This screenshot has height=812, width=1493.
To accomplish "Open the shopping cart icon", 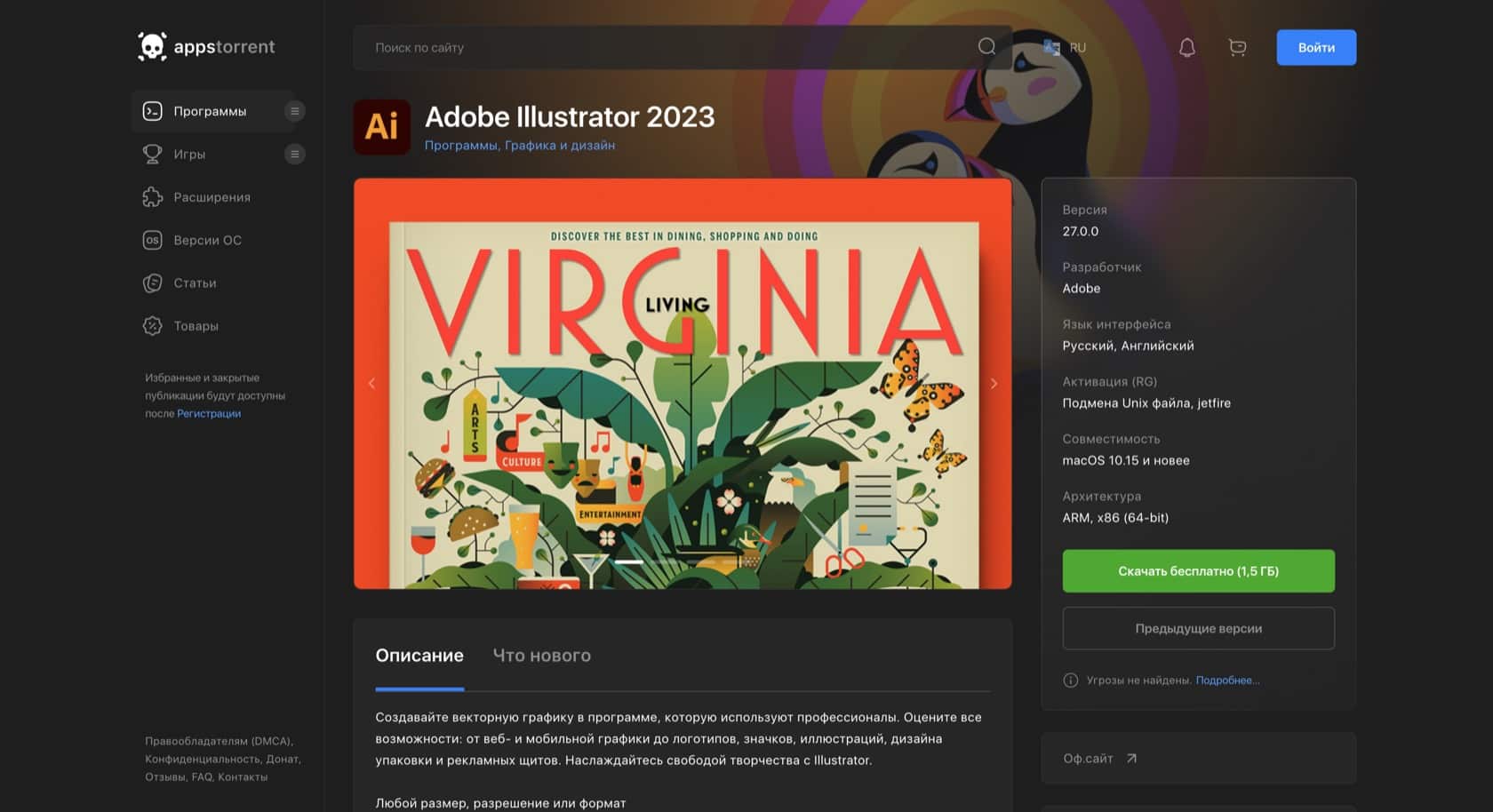I will (x=1237, y=47).
